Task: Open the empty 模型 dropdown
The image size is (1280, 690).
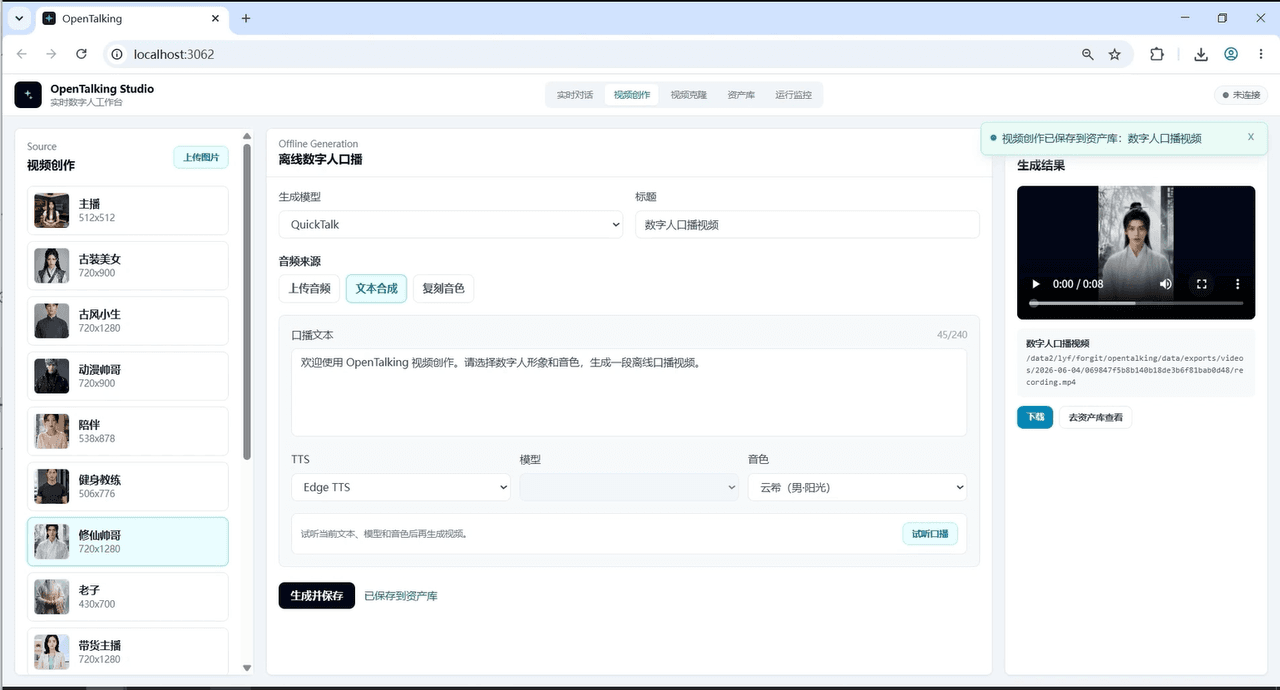Action: [x=629, y=487]
